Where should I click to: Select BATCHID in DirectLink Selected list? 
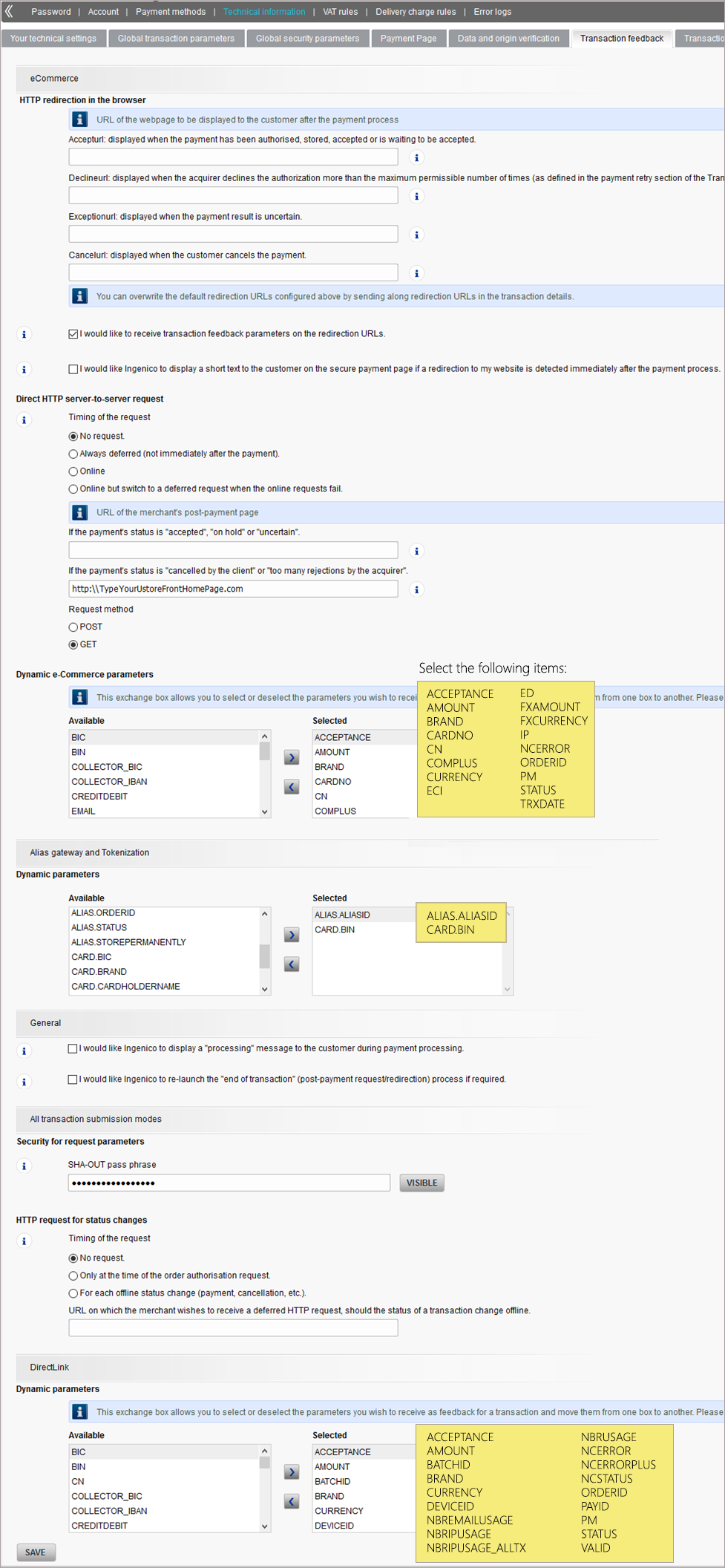click(364, 1481)
